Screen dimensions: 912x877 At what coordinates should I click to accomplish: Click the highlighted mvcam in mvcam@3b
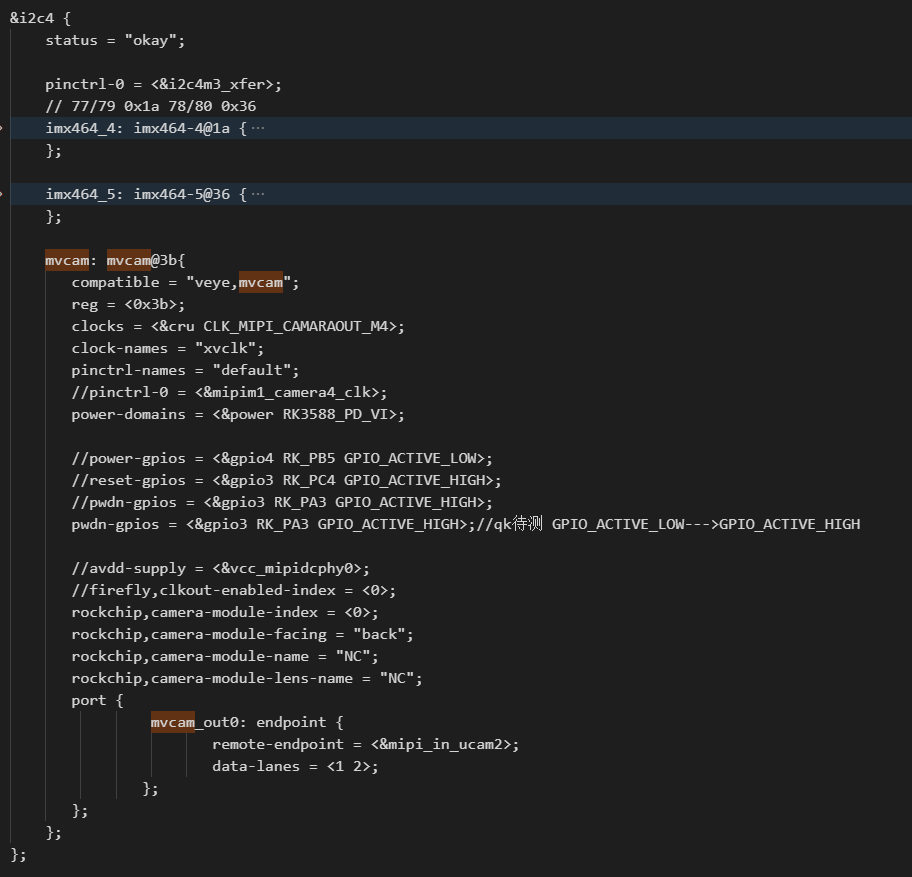[128, 261]
